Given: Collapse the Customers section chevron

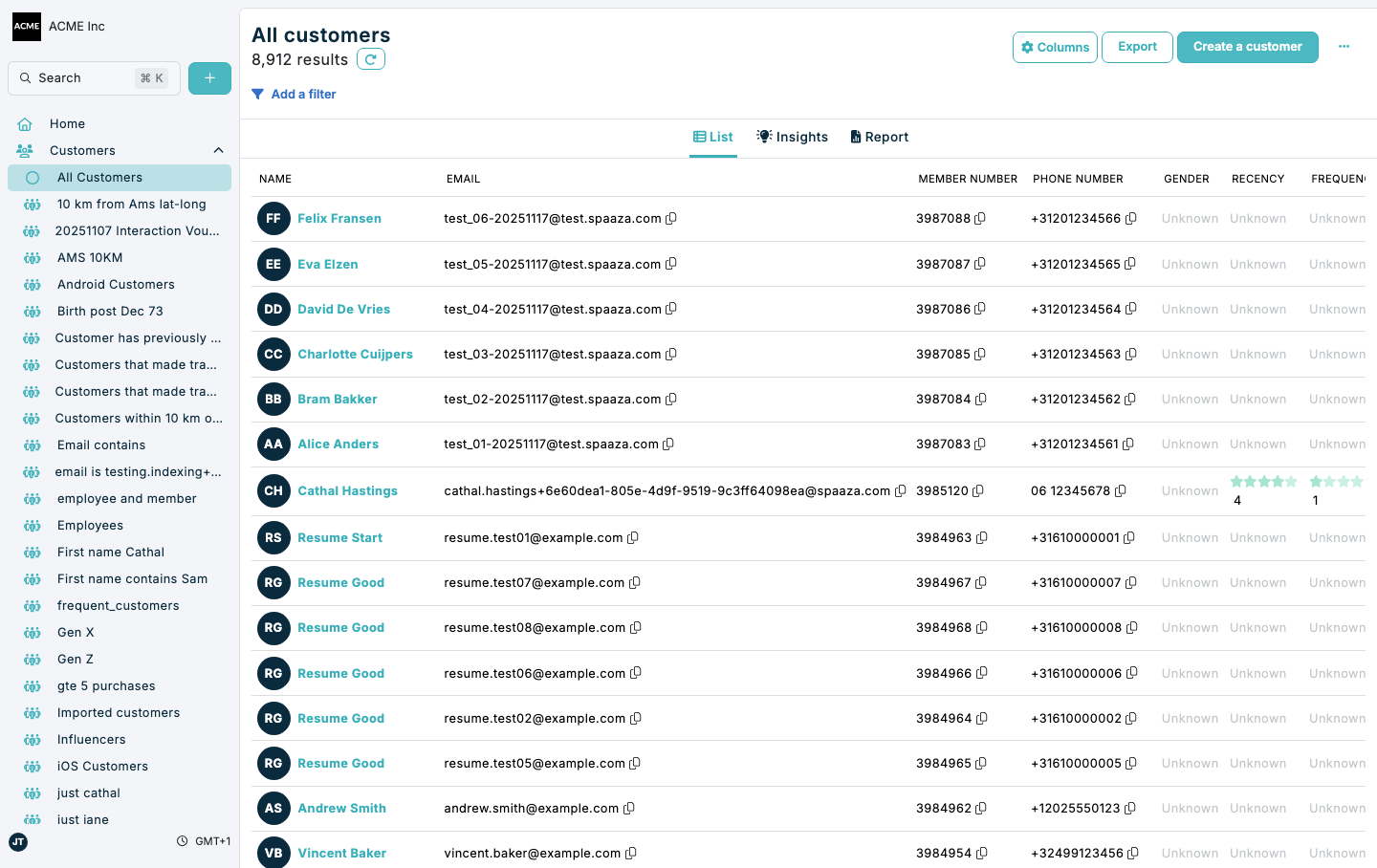Looking at the screenshot, I should tap(218, 150).
